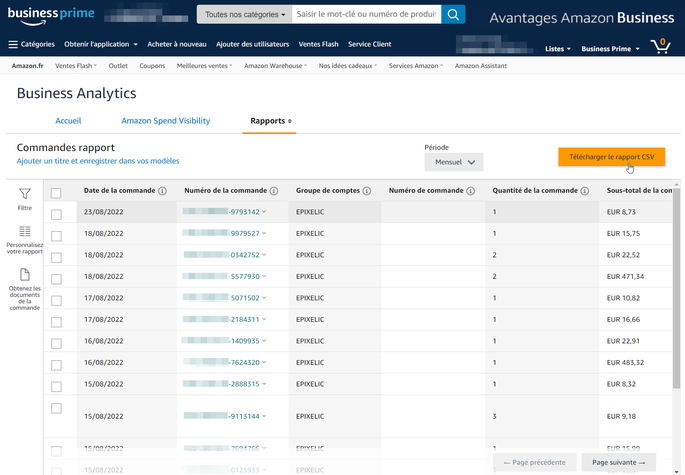This screenshot has height=475, width=685.
Task: Open Amazon Warehouse dropdown
Action: (275, 66)
